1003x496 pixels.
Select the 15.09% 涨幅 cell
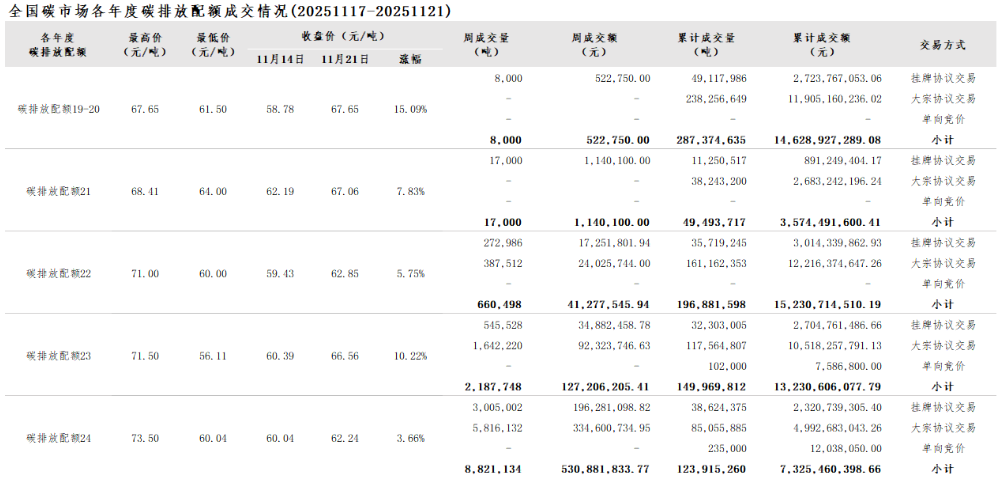coord(410,109)
